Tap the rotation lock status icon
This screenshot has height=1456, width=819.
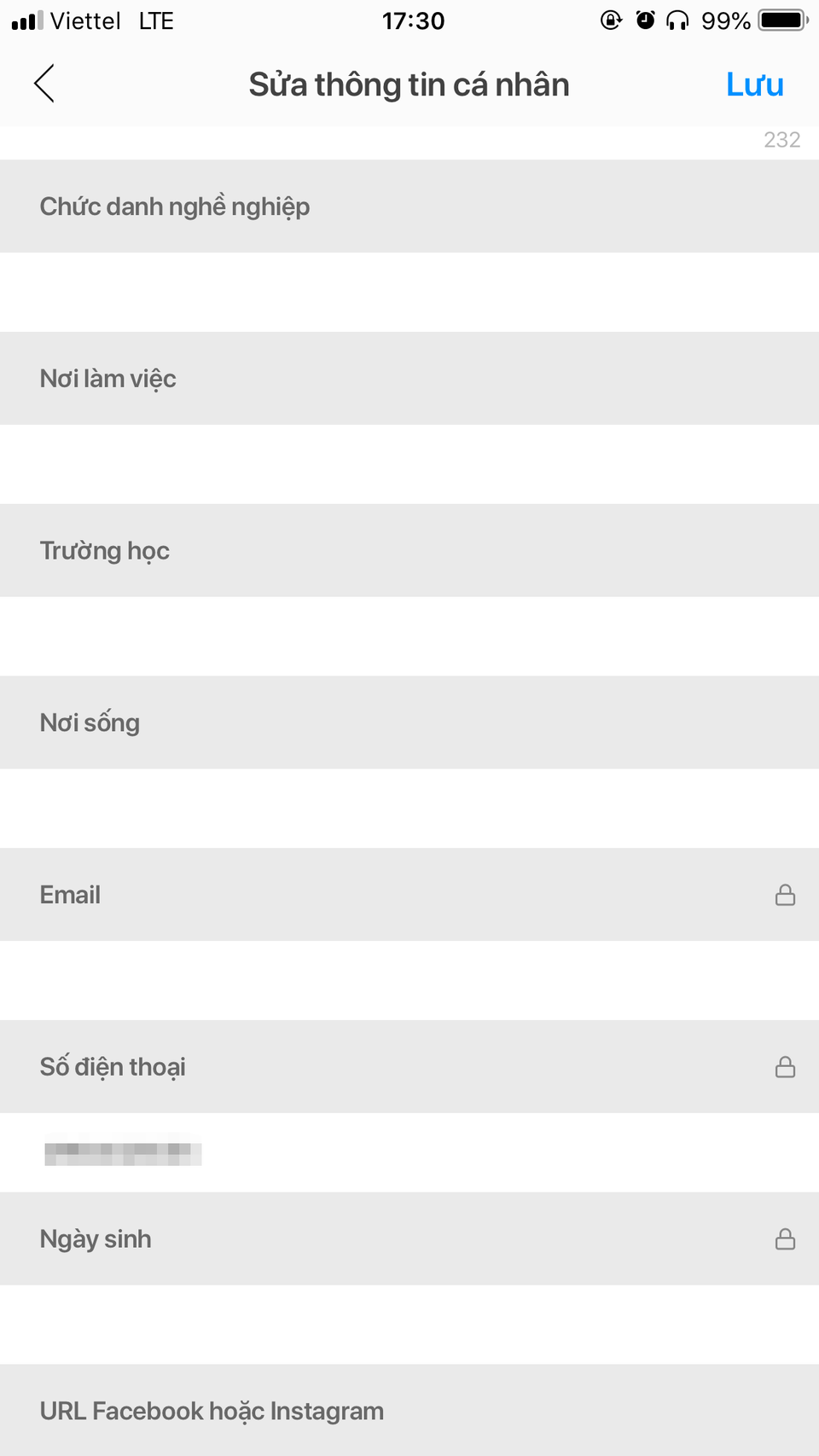coord(611,20)
